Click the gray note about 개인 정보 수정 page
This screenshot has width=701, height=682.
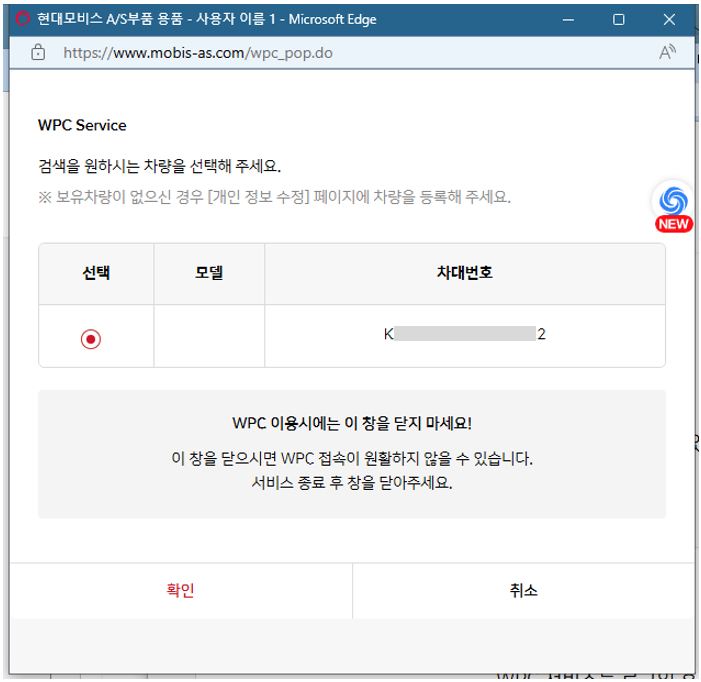tap(274, 197)
